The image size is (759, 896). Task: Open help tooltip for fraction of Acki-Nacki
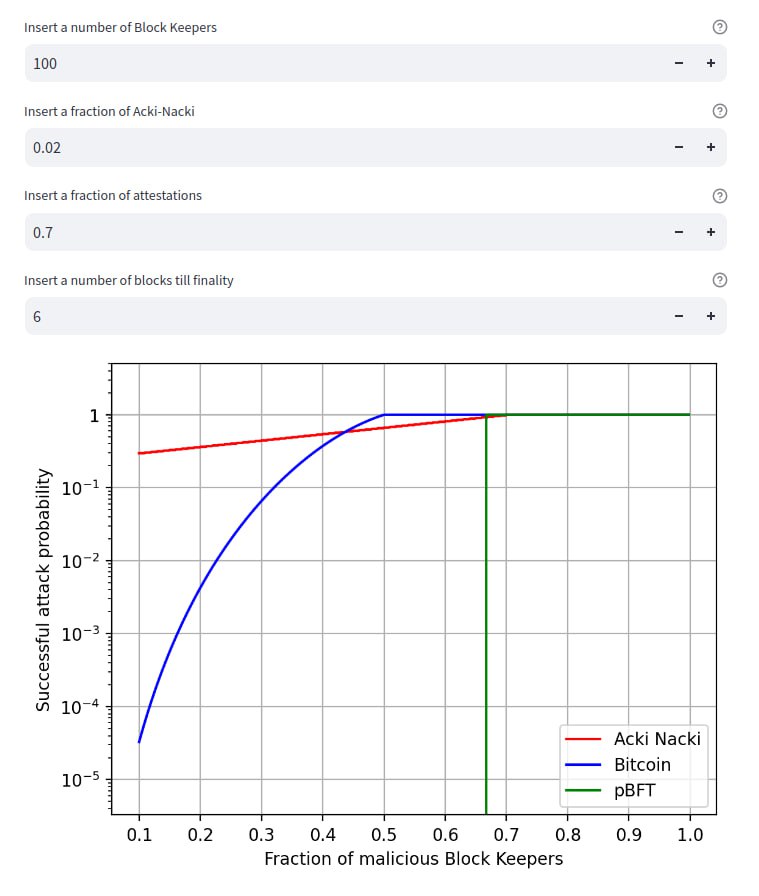[x=719, y=111]
